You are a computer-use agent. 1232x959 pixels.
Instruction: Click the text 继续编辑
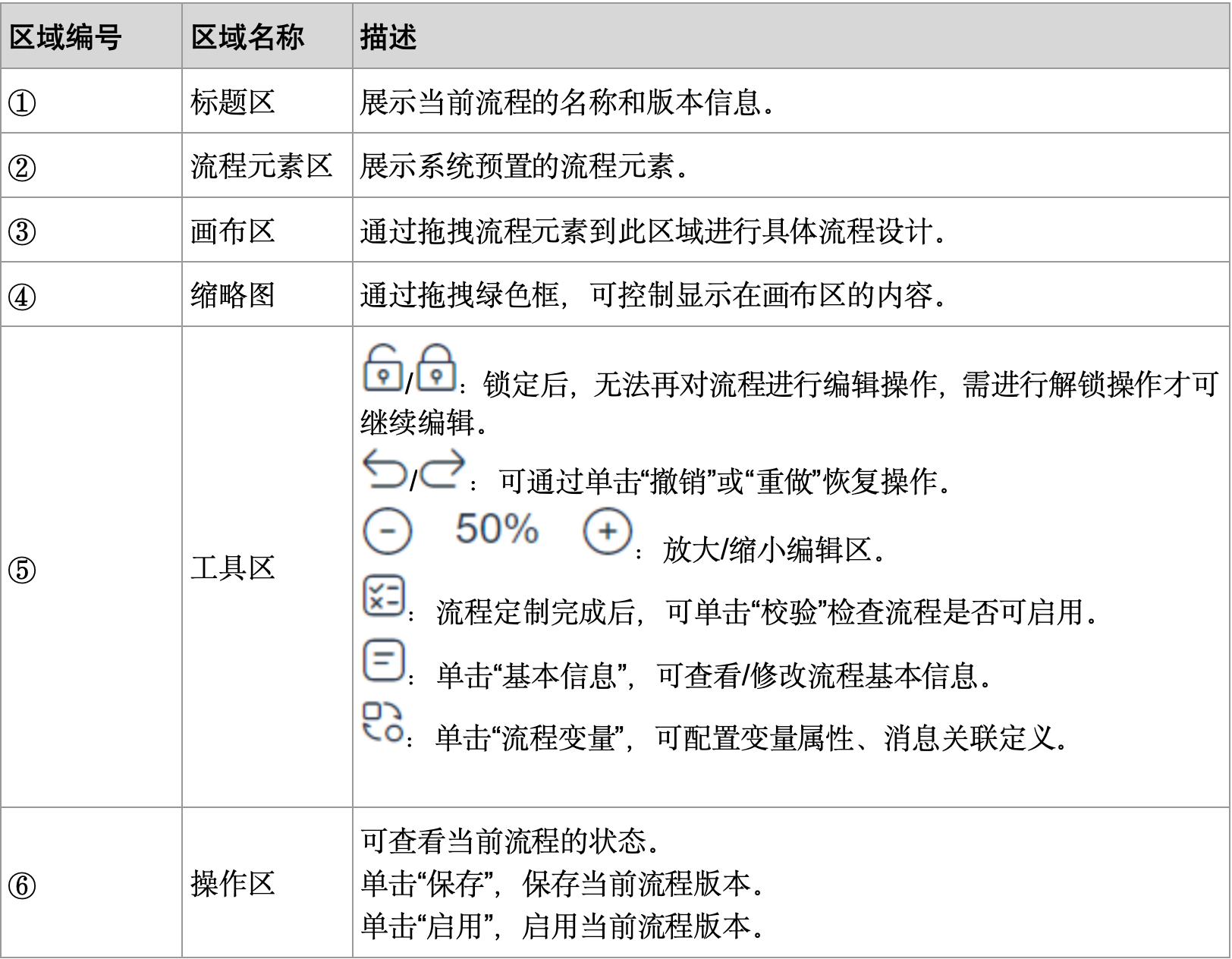coord(424,423)
